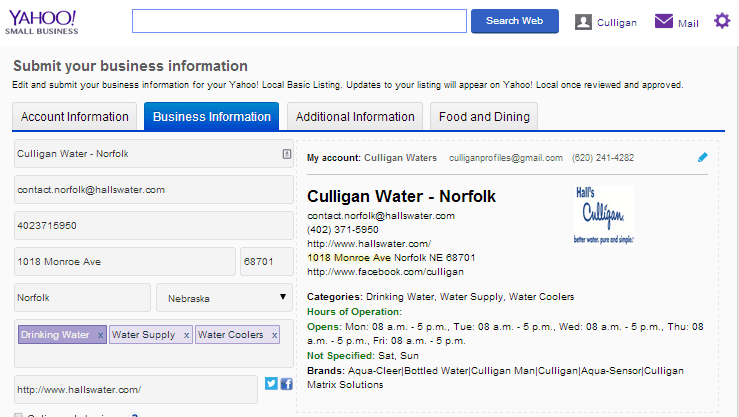Open the facebook.com/culligan link in preview
Screen dimensions: 739x417
pos(386,272)
